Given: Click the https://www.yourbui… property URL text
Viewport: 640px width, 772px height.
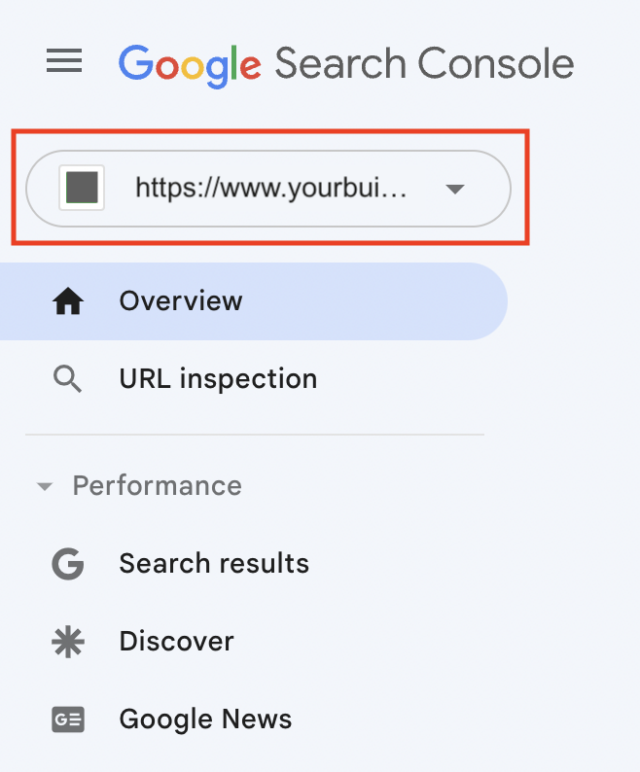Looking at the screenshot, I should coord(271,188).
